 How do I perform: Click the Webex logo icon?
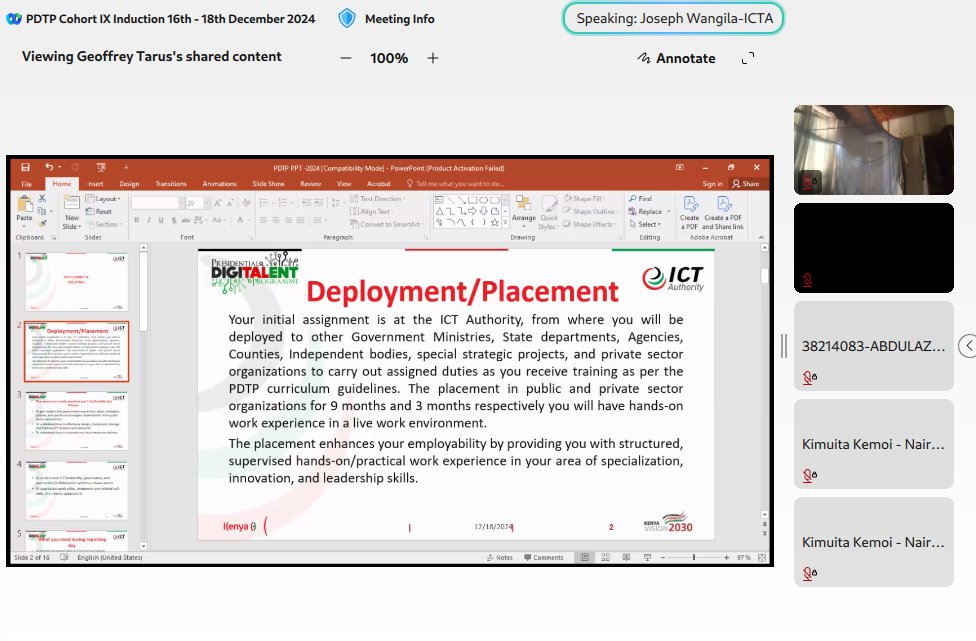click(14, 19)
